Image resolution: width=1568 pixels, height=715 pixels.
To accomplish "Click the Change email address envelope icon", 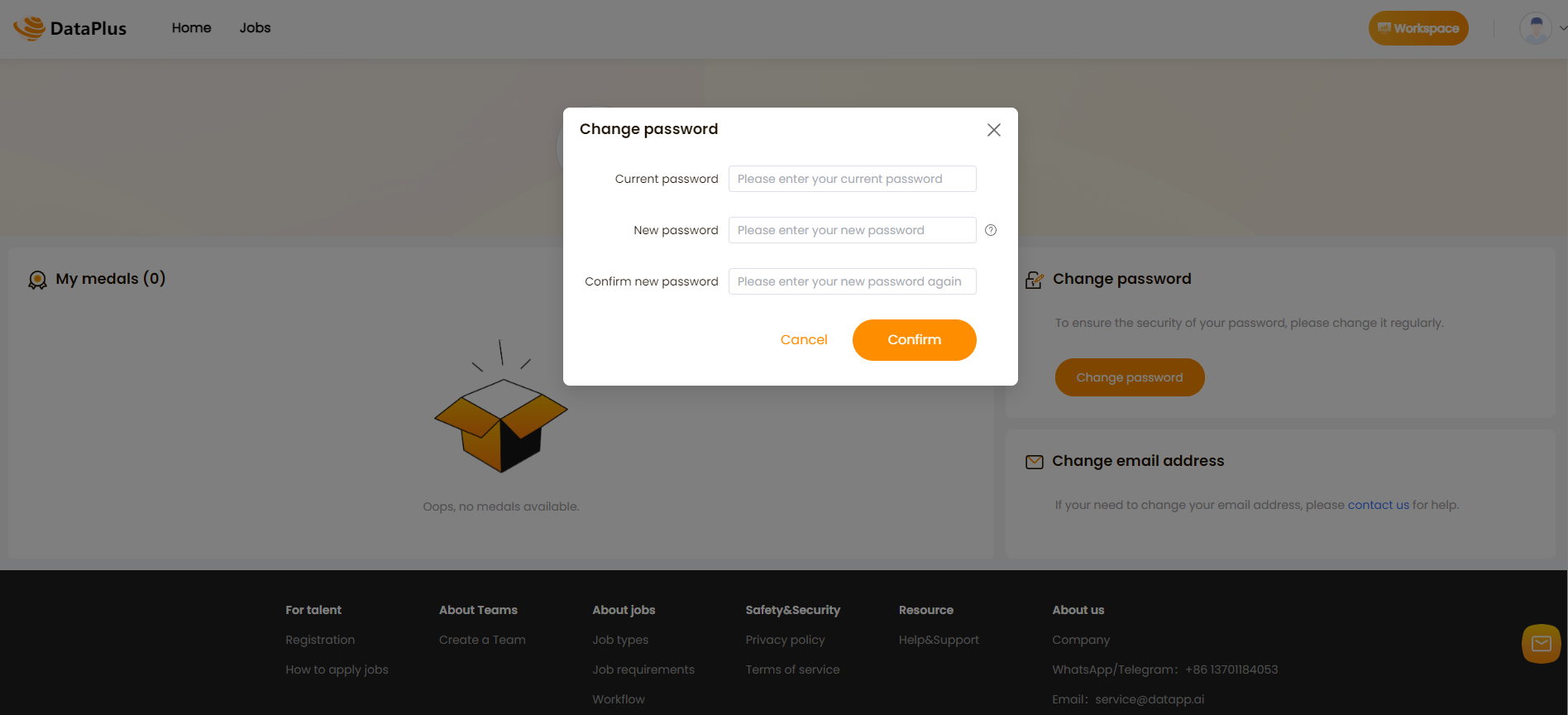I will click(1035, 462).
